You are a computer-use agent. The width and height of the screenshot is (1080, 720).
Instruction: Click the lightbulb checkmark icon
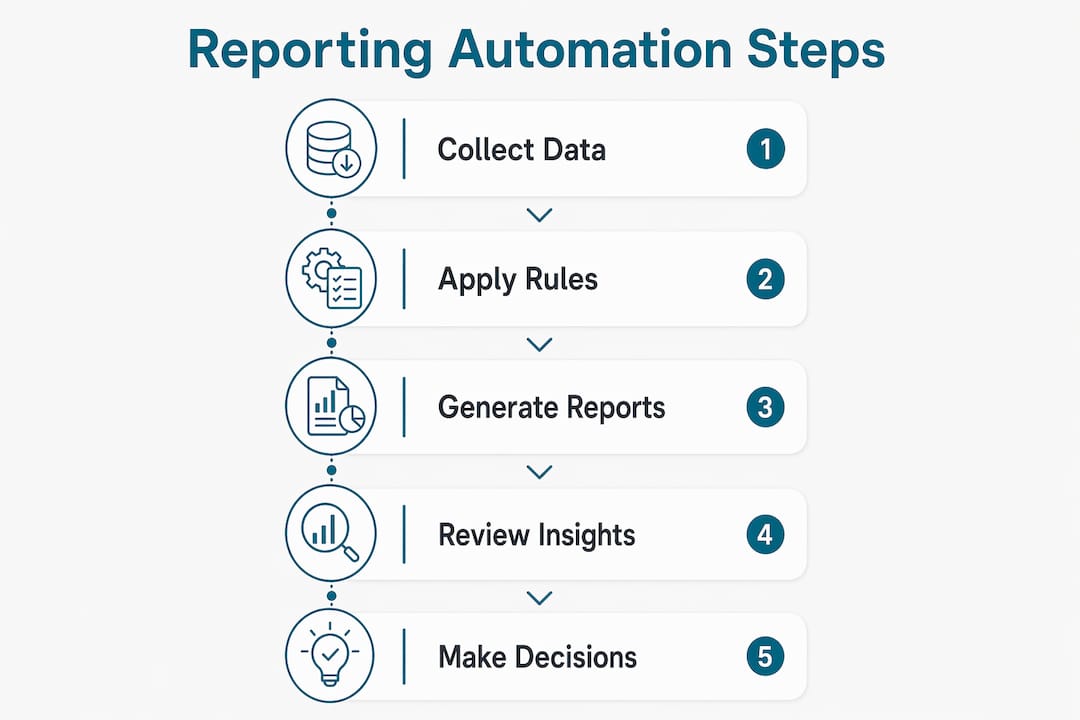[330, 655]
